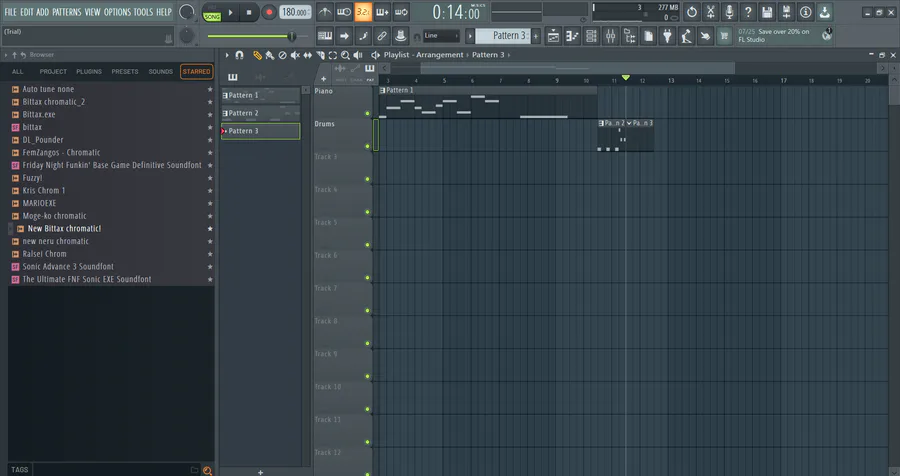The height and width of the screenshot is (476, 900).
Task: Click the Playlist scroll right arrow
Action: (x=883, y=68)
